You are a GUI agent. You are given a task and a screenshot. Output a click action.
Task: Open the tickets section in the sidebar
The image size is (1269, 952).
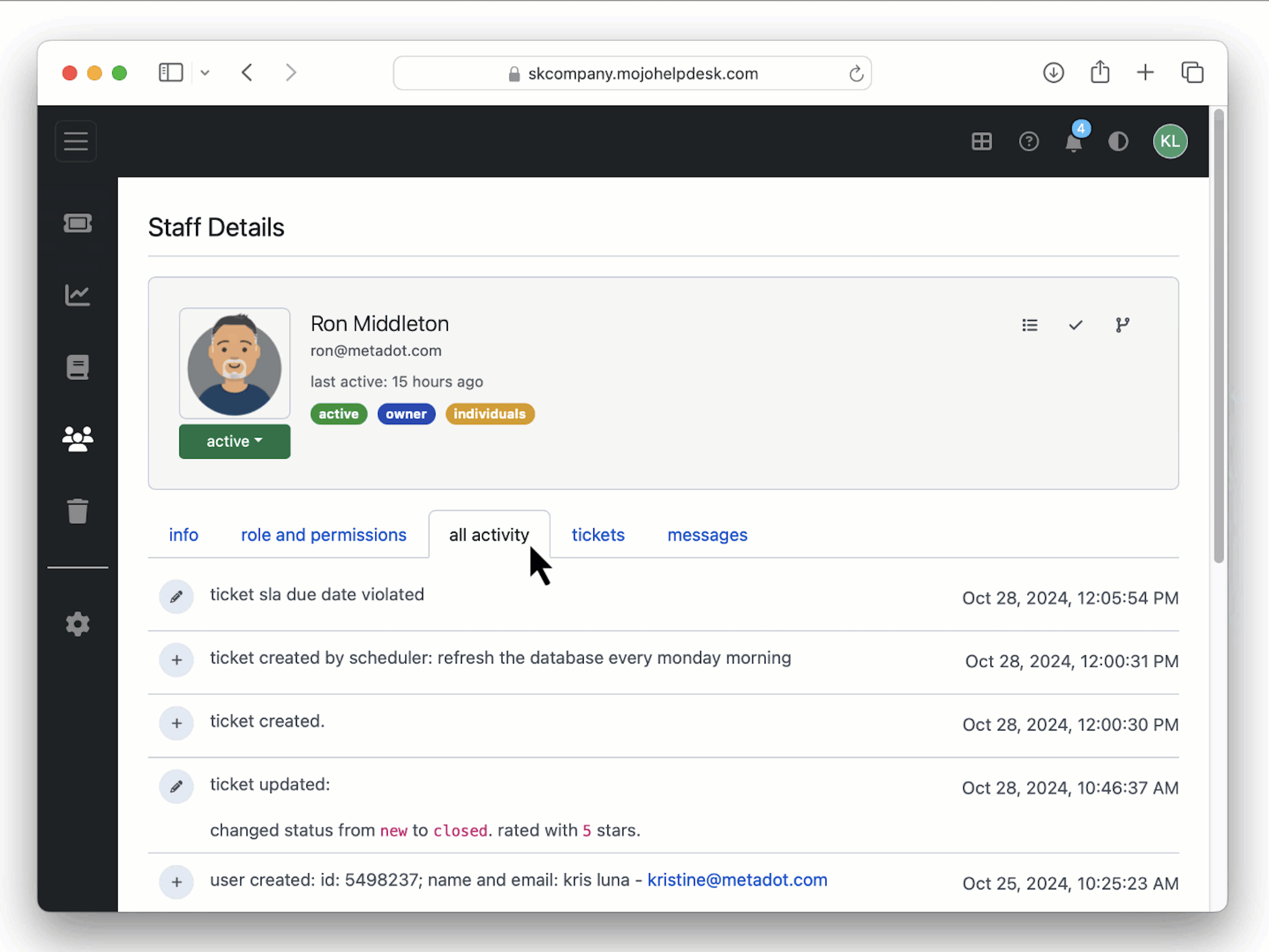pos(78,224)
